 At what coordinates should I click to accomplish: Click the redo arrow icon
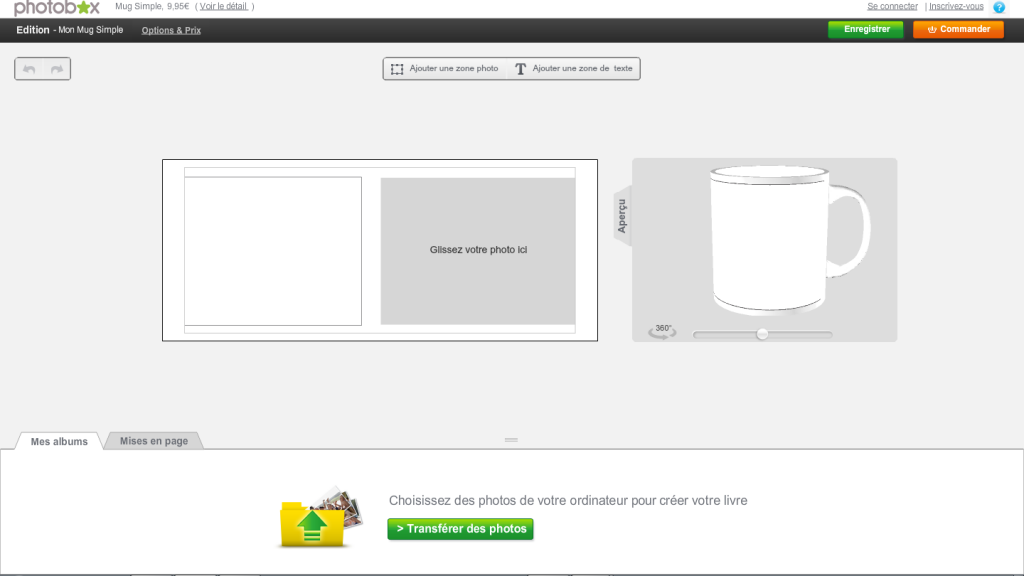tap(57, 69)
